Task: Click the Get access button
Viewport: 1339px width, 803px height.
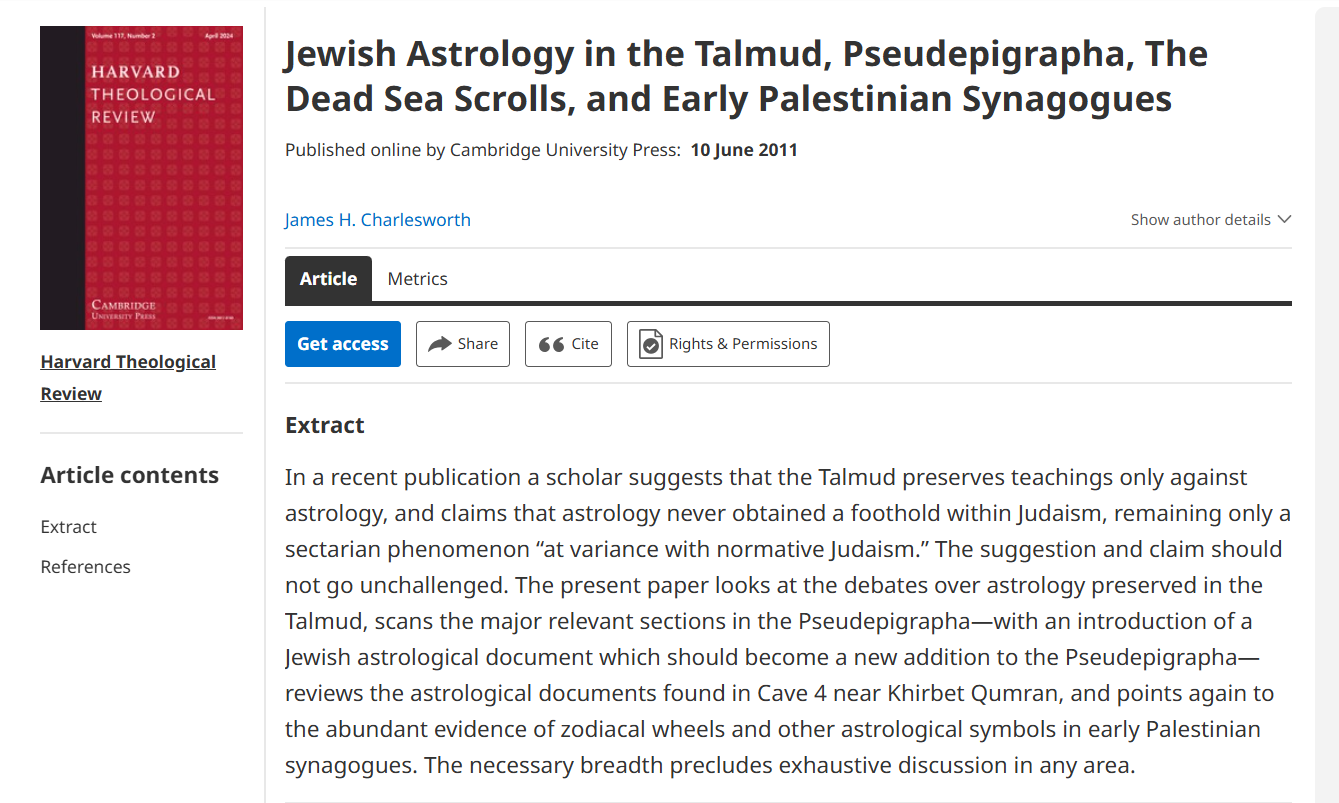Action: tap(343, 344)
